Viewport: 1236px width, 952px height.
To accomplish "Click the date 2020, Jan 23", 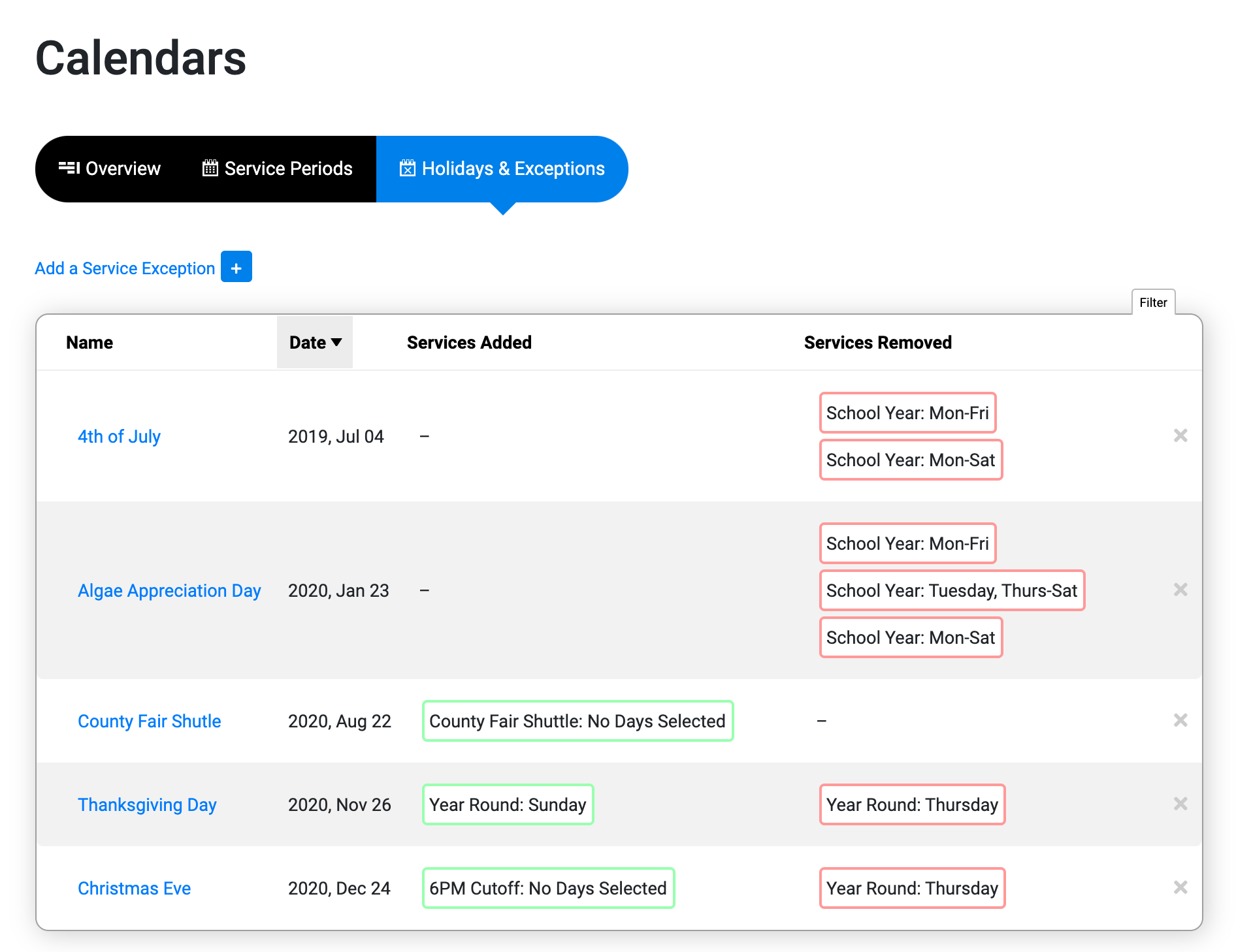I will pos(338,590).
